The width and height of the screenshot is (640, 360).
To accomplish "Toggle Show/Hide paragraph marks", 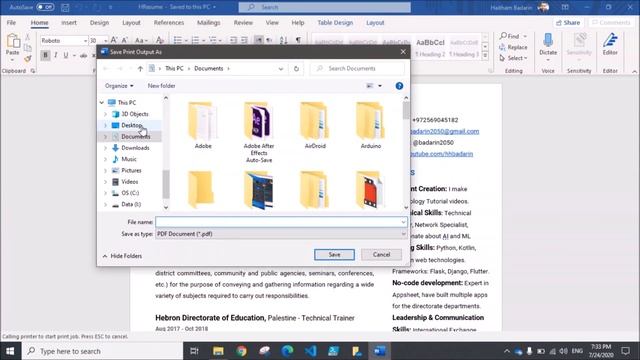I will tap(298, 40).
